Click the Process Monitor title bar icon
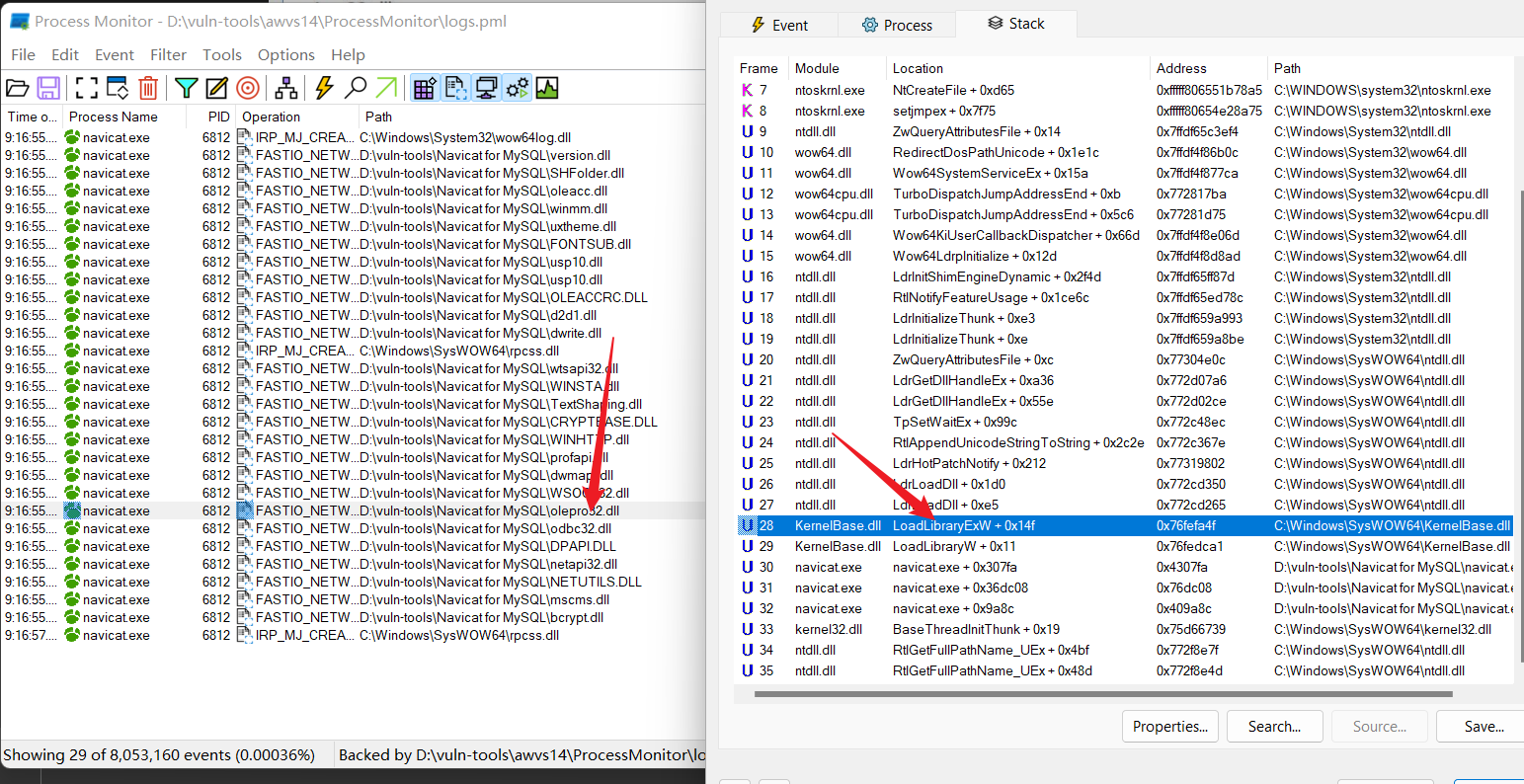 pyautogui.click(x=19, y=21)
